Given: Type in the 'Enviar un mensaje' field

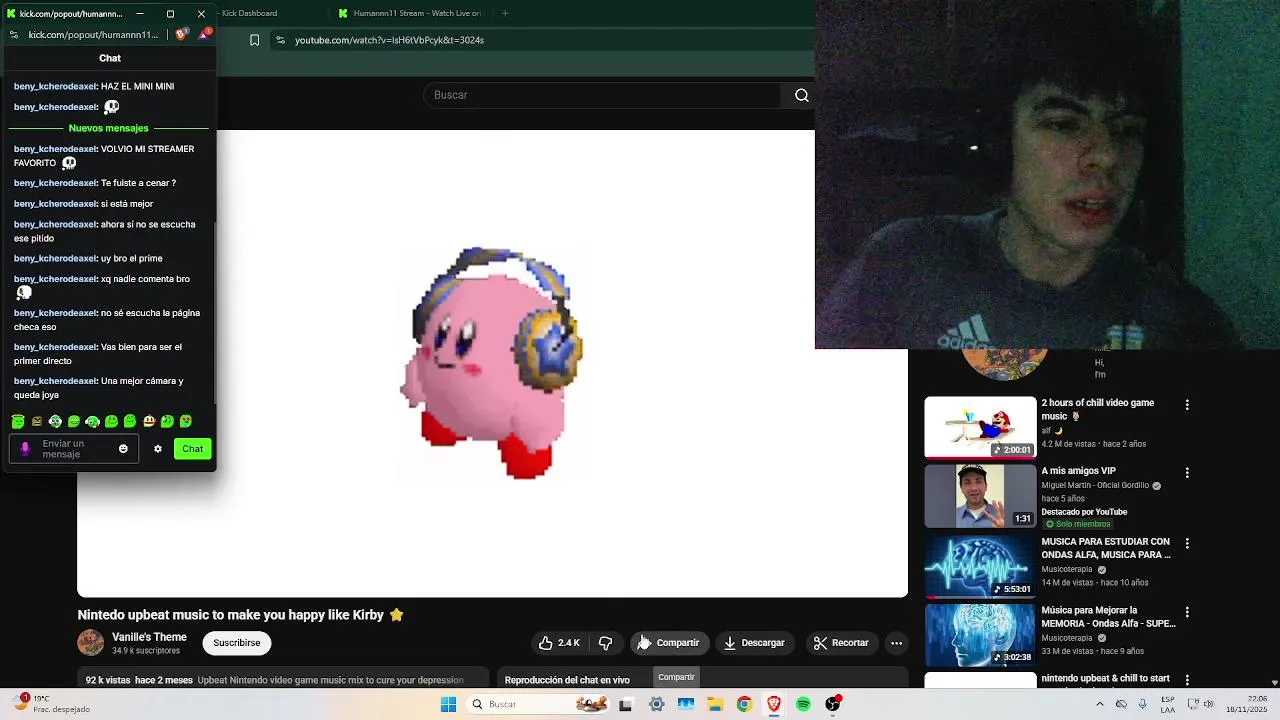Looking at the screenshot, I should pyautogui.click(x=73, y=449).
